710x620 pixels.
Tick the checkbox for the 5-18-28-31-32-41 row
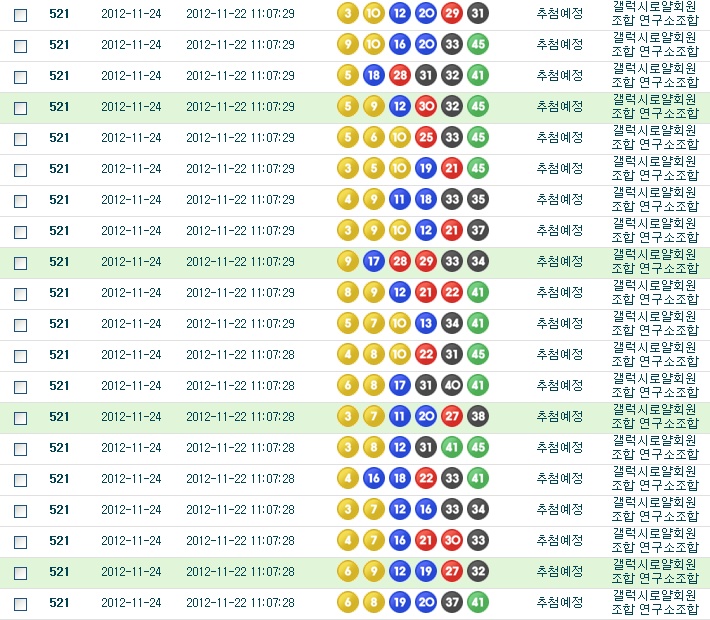pyautogui.click(x=20, y=77)
